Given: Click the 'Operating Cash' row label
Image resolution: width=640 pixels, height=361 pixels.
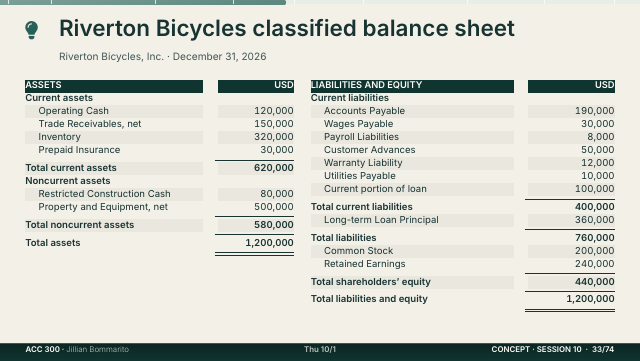Looking at the screenshot, I should point(73,111).
